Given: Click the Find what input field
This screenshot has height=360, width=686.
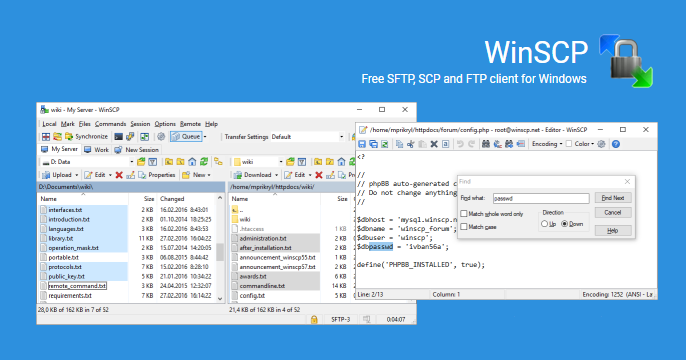Looking at the screenshot, I should (x=541, y=198).
